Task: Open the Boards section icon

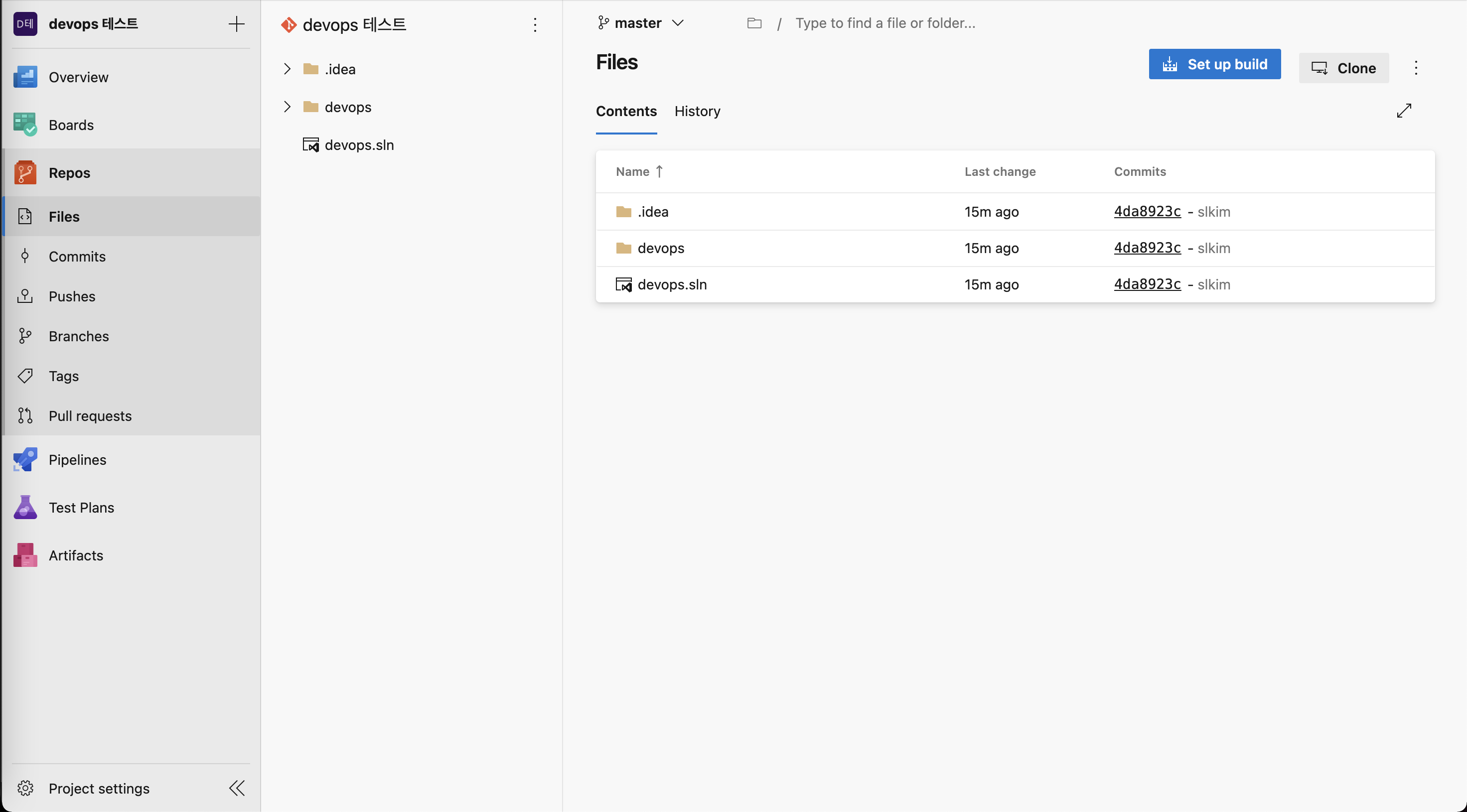Action: click(25, 125)
